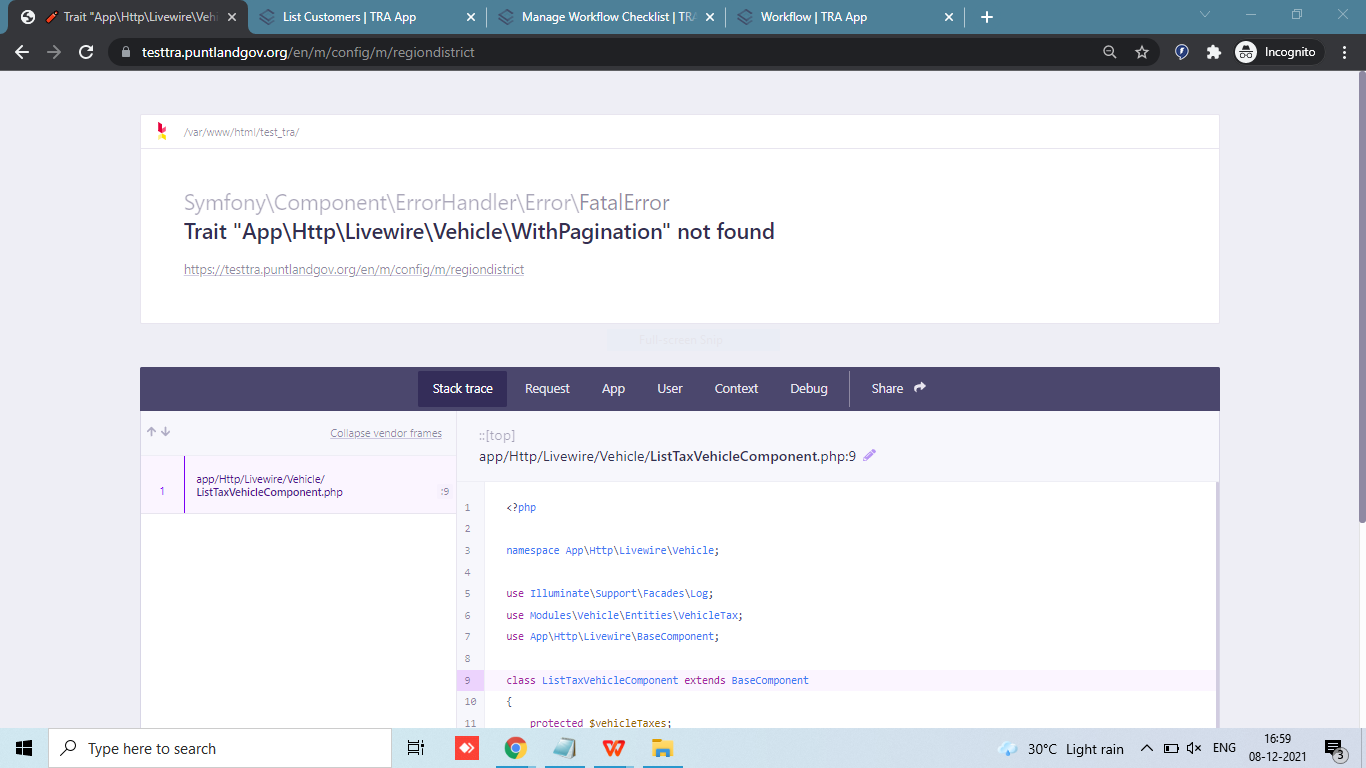Switch input language via ENG indicator
The image size is (1366, 768).
click(1224, 748)
